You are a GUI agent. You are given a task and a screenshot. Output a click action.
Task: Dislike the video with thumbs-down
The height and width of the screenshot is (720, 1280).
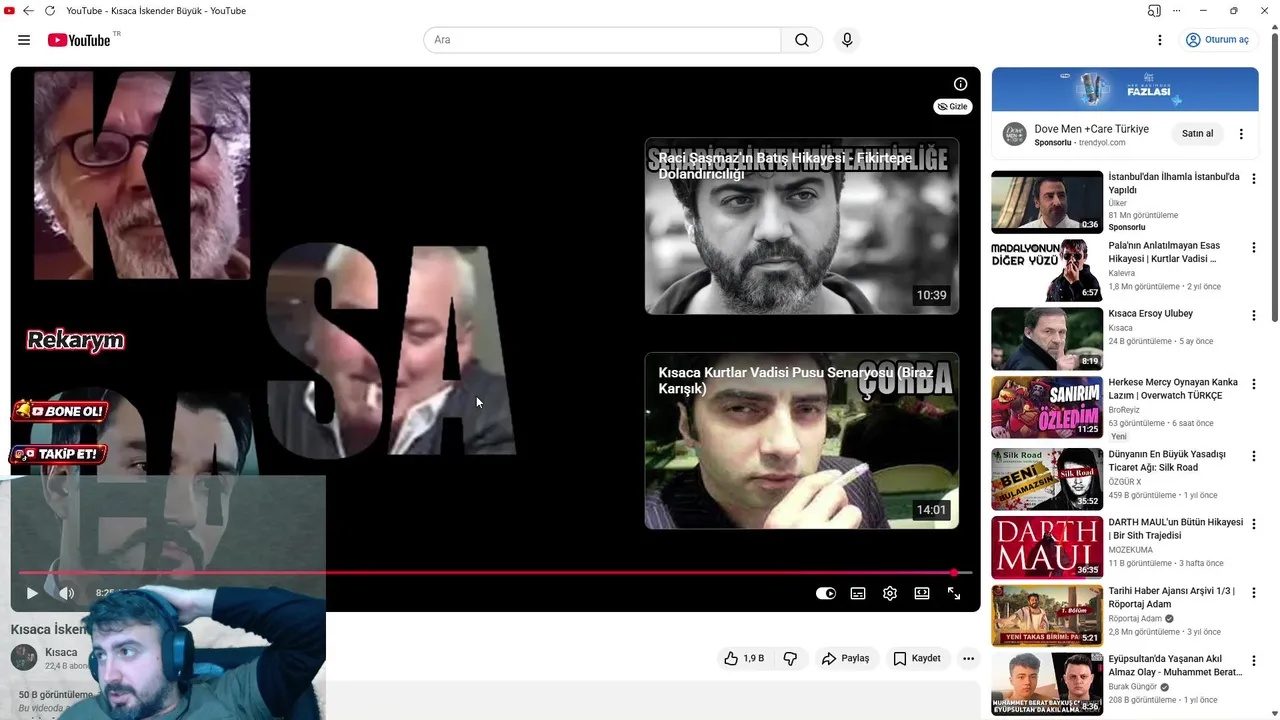(x=790, y=658)
